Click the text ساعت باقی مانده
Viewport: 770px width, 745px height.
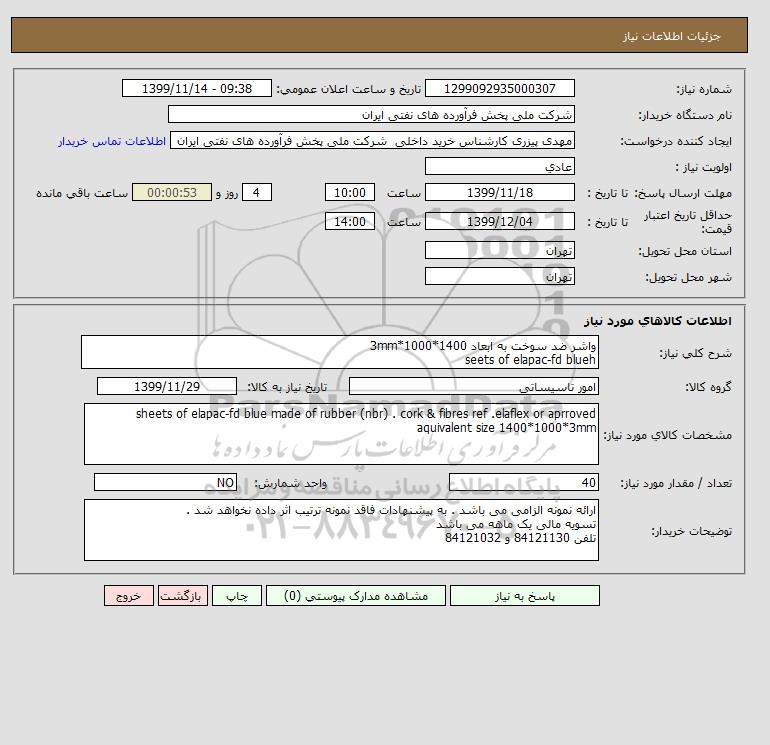(x=82, y=193)
